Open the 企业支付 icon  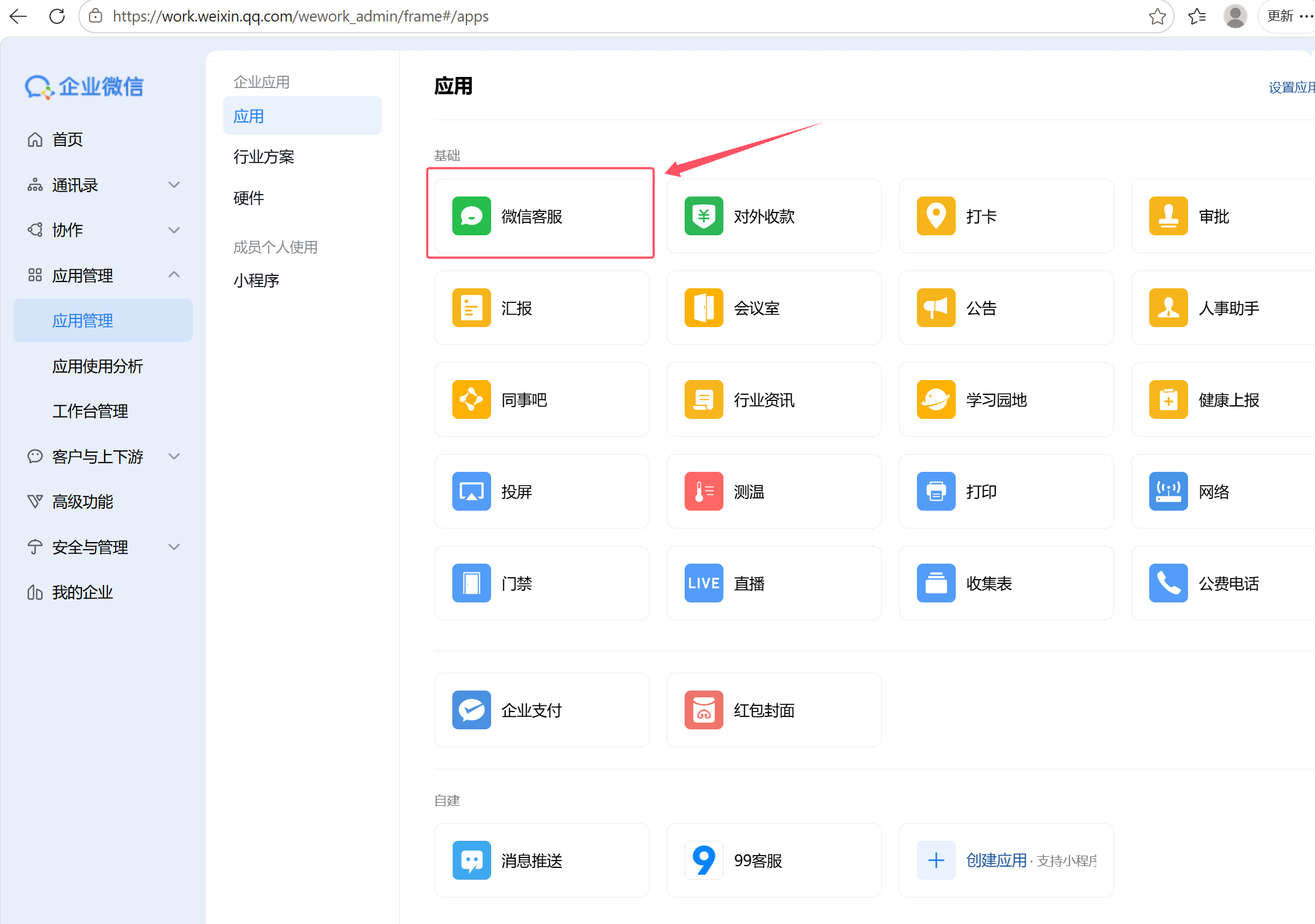pos(471,710)
